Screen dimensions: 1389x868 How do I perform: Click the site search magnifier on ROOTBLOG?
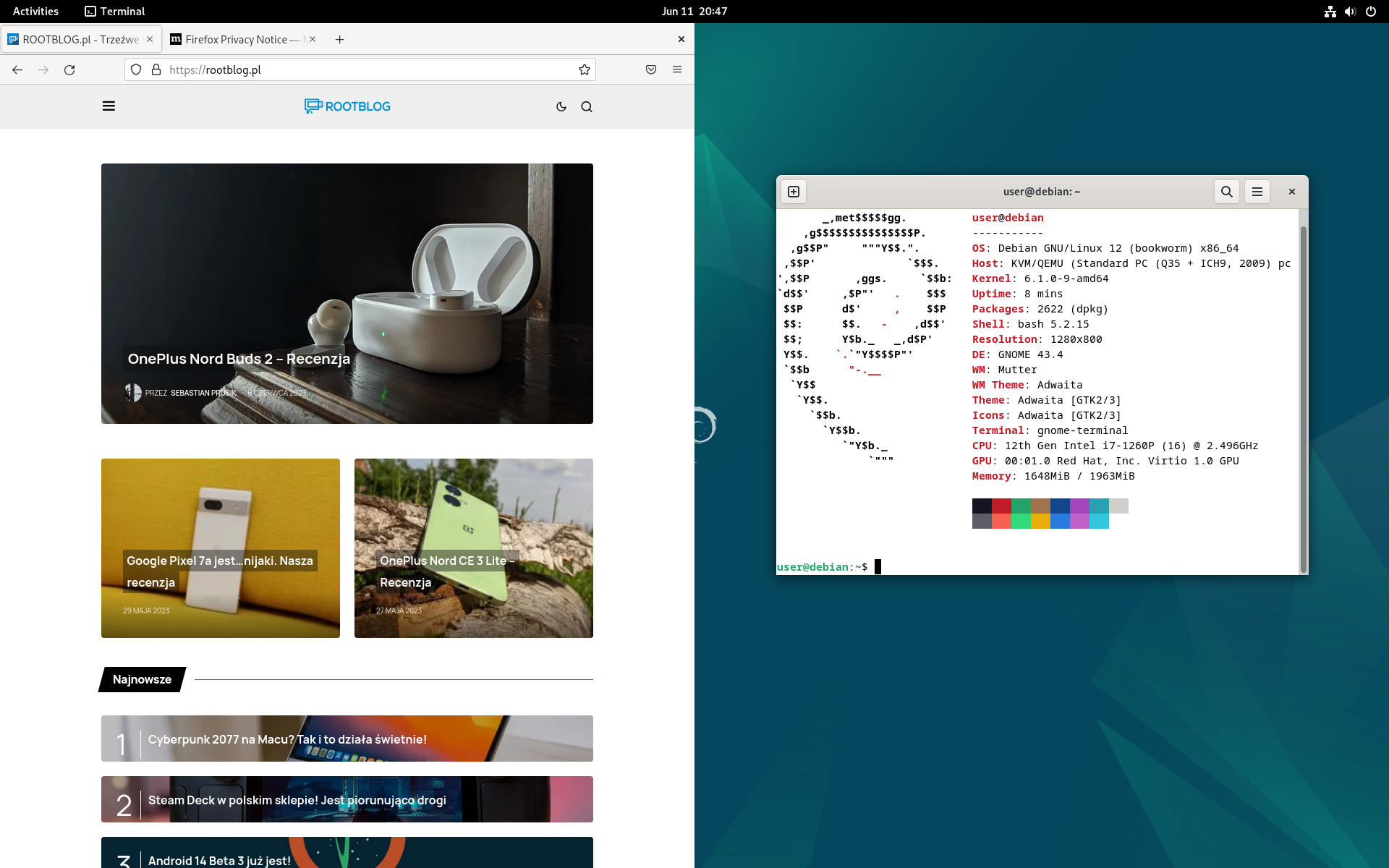tap(587, 106)
